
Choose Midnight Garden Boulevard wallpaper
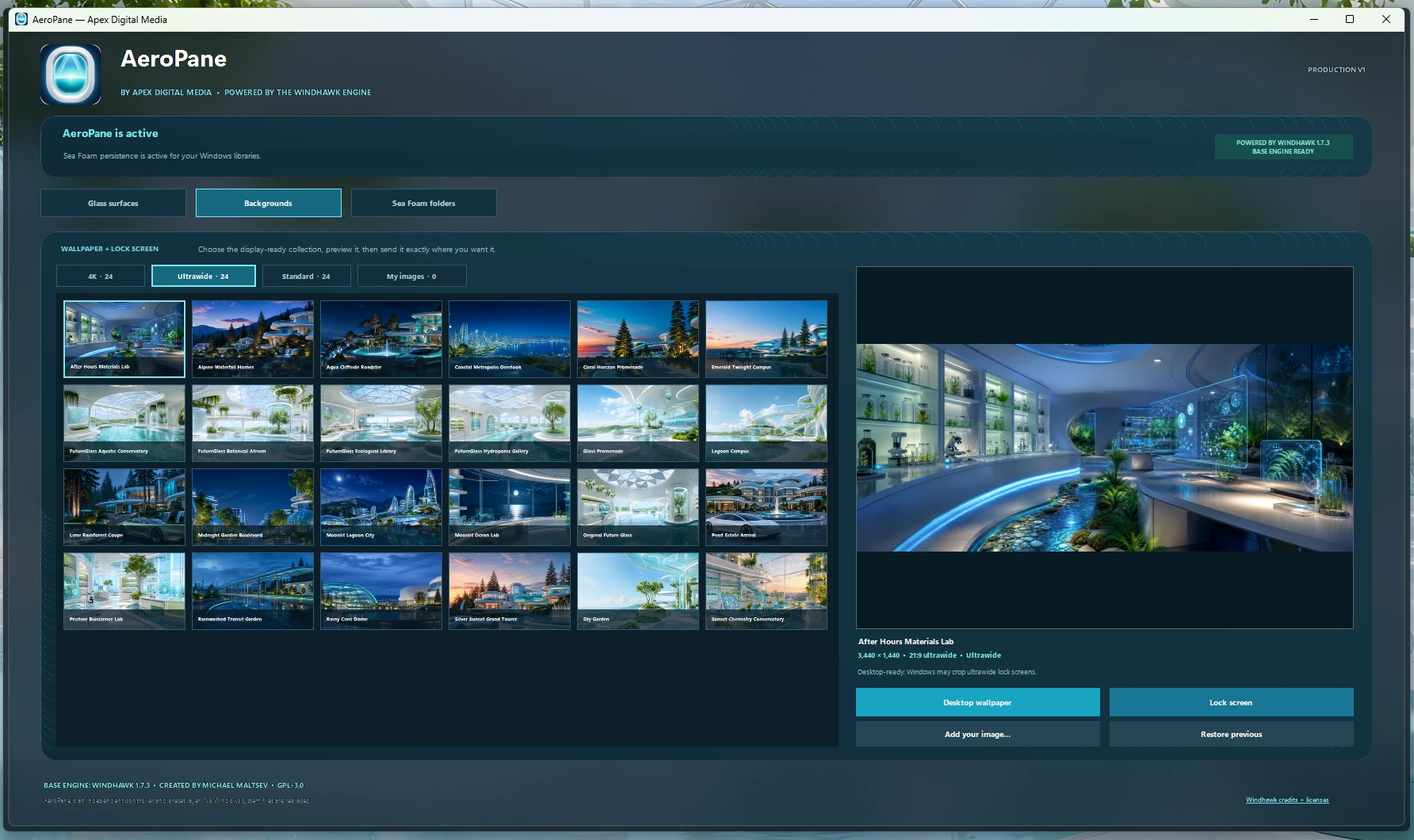coord(253,507)
